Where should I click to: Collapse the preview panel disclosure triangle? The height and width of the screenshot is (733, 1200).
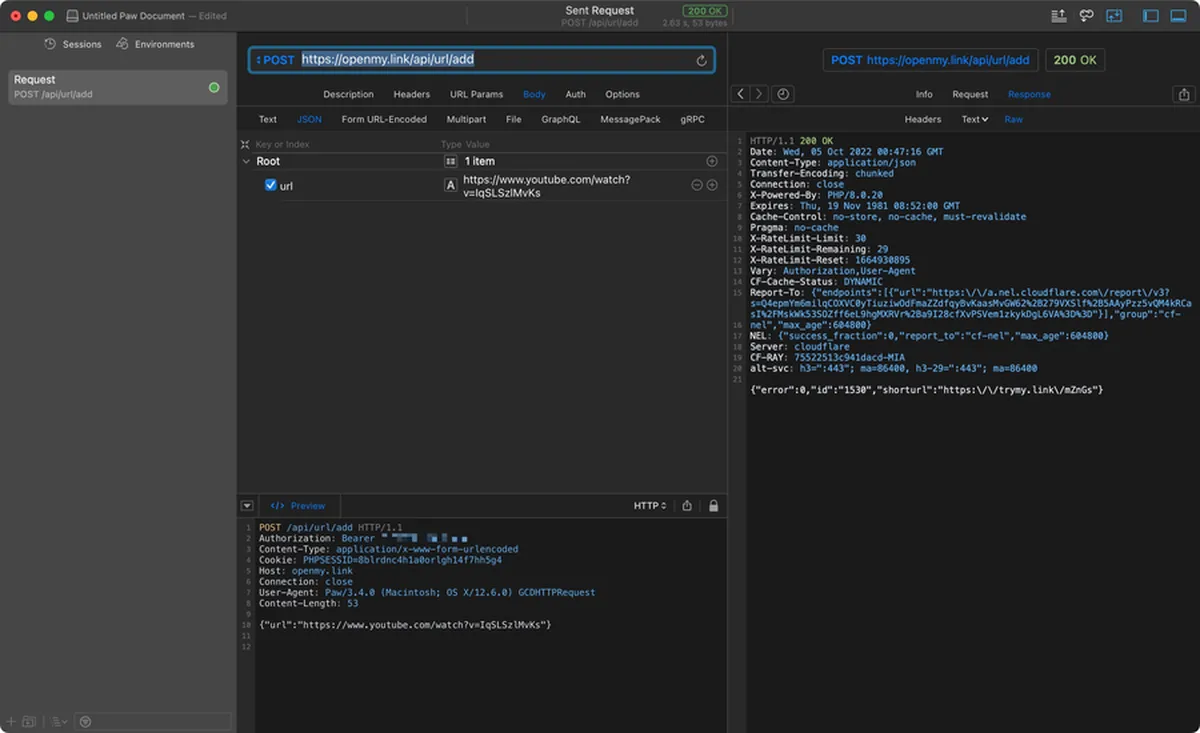point(247,506)
